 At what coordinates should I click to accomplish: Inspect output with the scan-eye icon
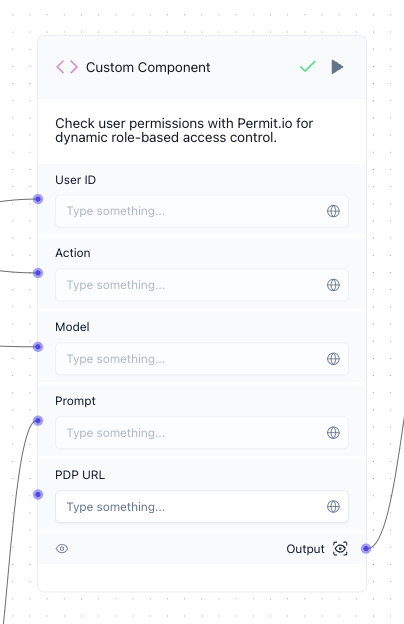(x=340, y=549)
